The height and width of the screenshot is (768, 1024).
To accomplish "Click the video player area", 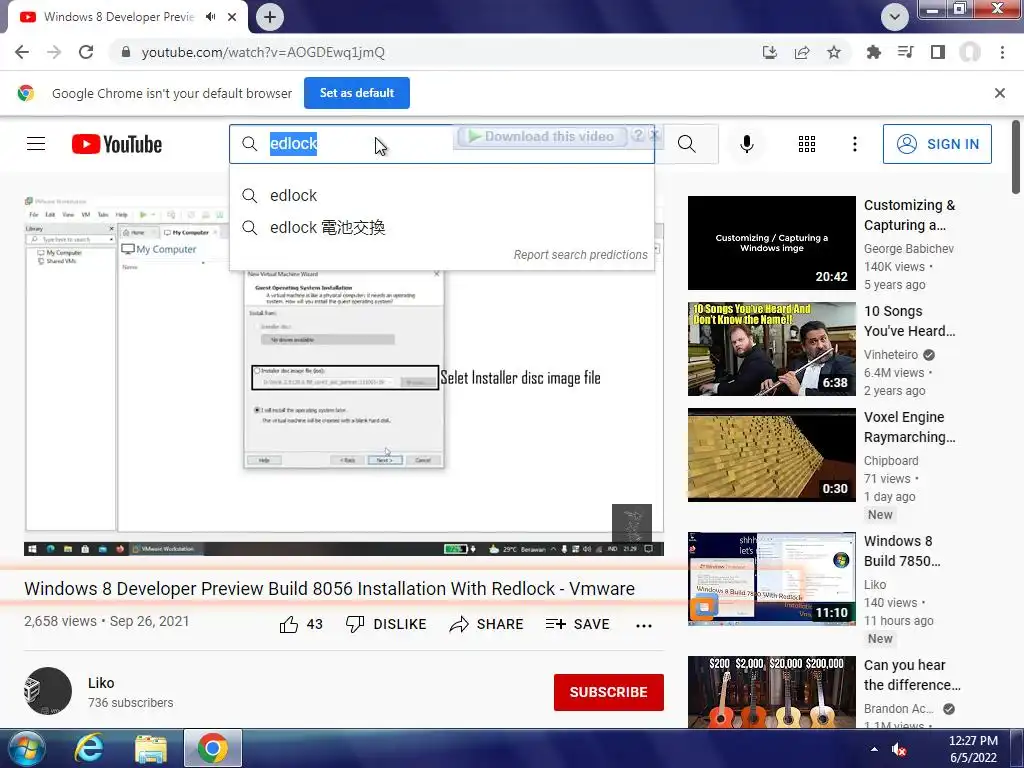I will click(x=344, y=376).
